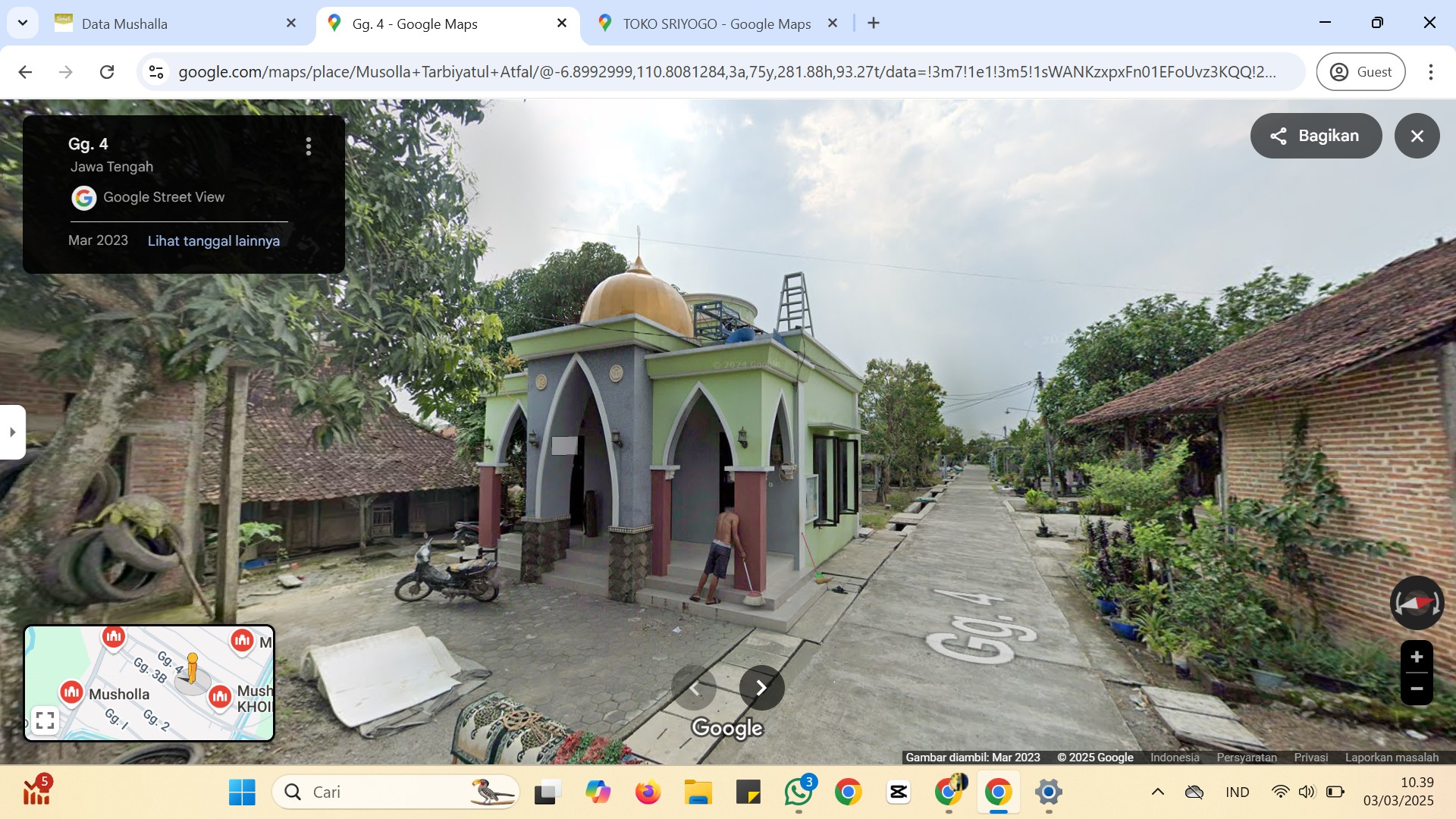Select mosque pin beside the M label on minimap
The image size is (1456, 819).
[x=242, y=641]
